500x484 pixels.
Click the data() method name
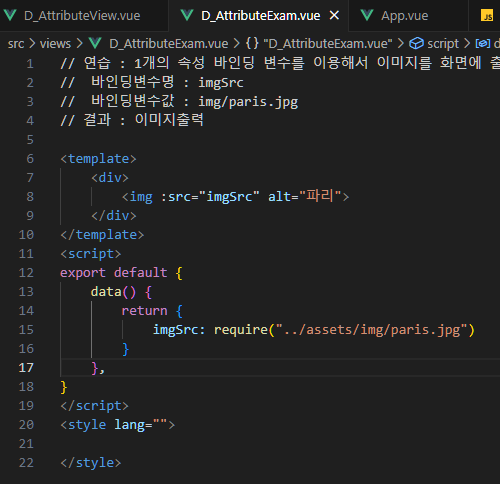coord(106,292)
